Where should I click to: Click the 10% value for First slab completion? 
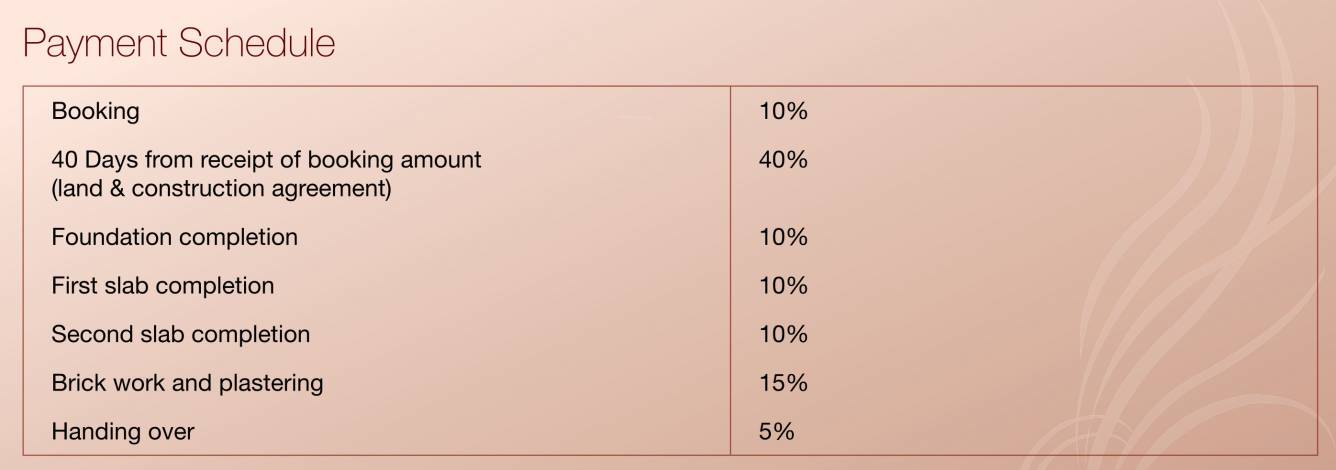click(783, 286)
